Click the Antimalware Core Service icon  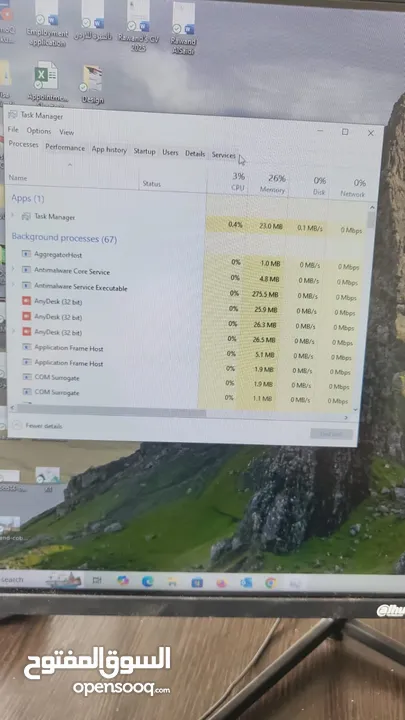pyautogui.click(x=27, y=269)
